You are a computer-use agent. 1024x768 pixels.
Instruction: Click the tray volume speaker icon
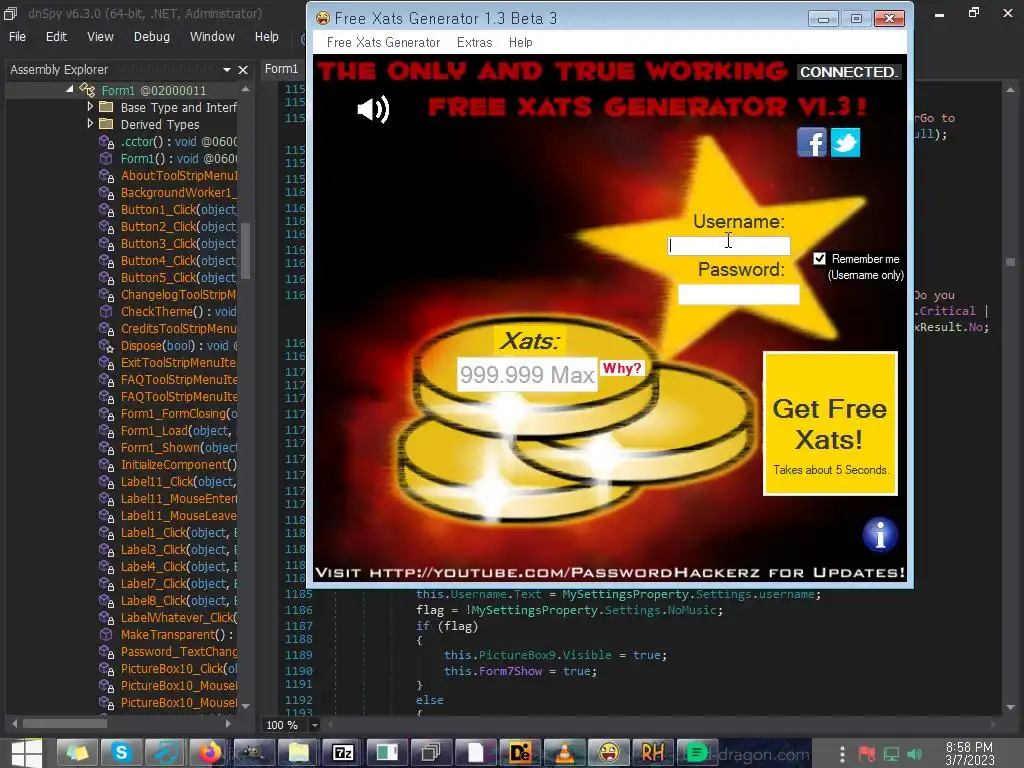[915, 754]
